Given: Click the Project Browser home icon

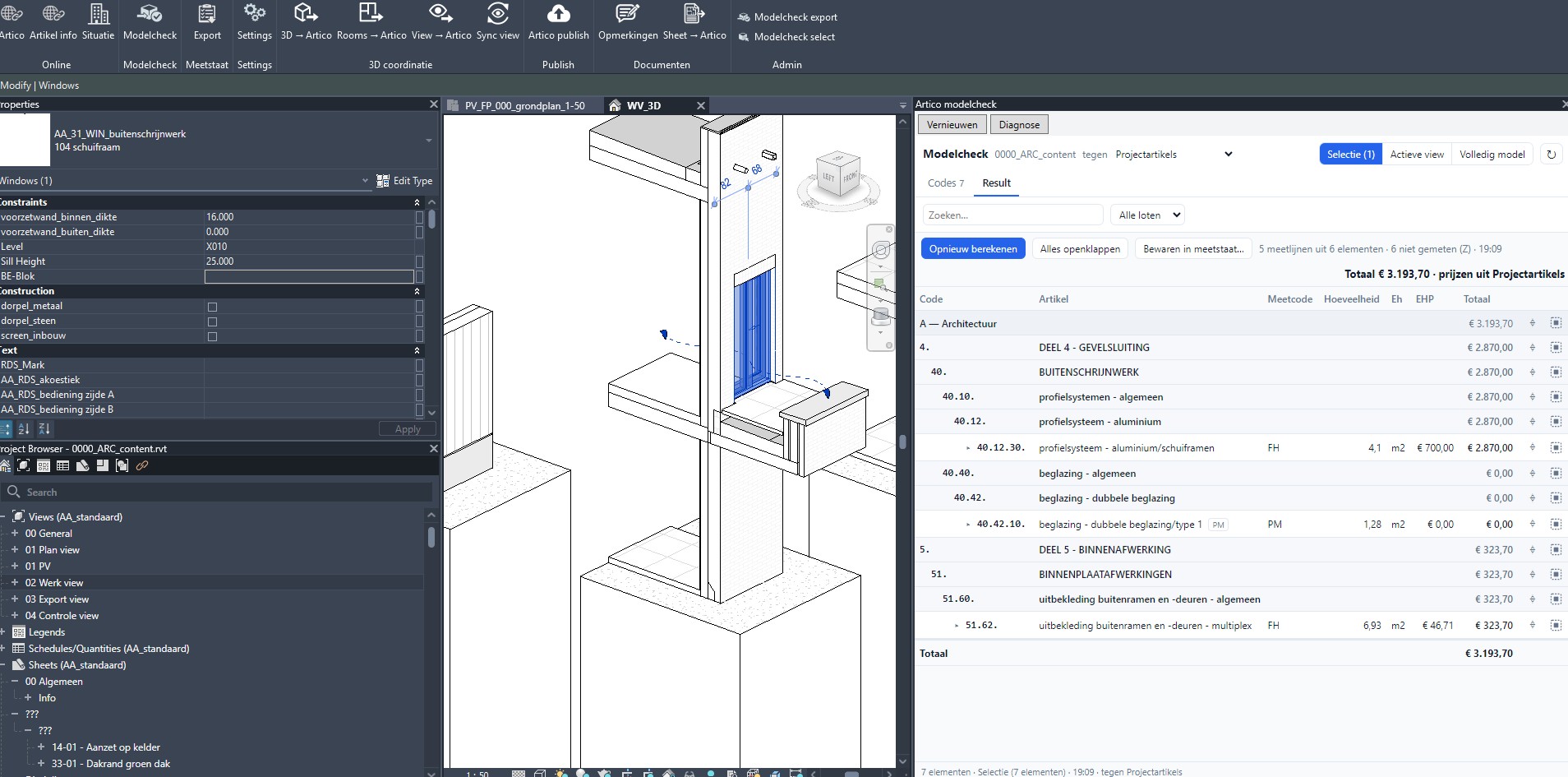Looking at the screenshot, I should pos(6,466).
